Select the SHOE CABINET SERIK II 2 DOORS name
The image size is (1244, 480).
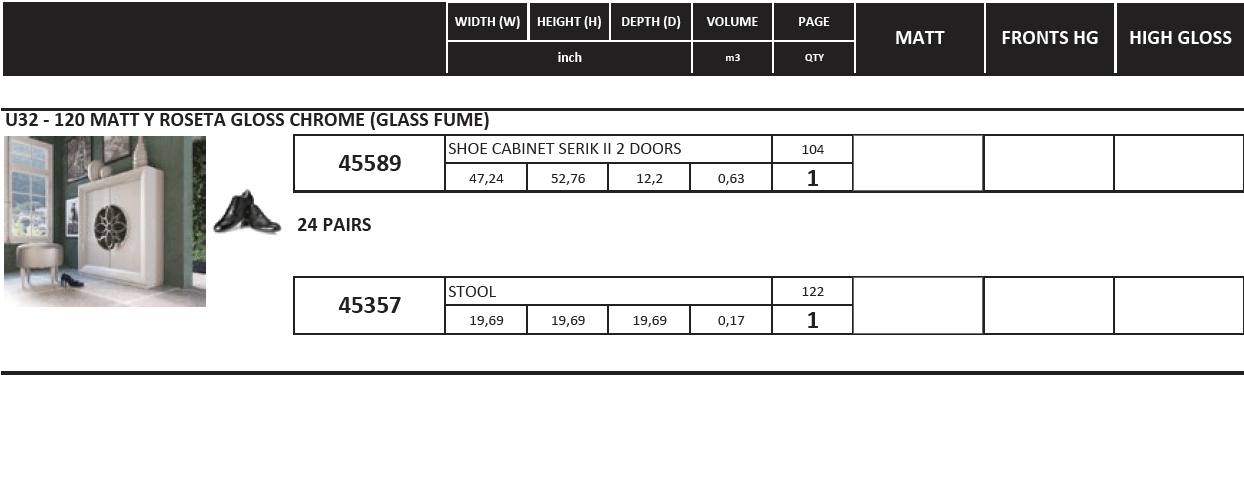(x=565, y=149)
